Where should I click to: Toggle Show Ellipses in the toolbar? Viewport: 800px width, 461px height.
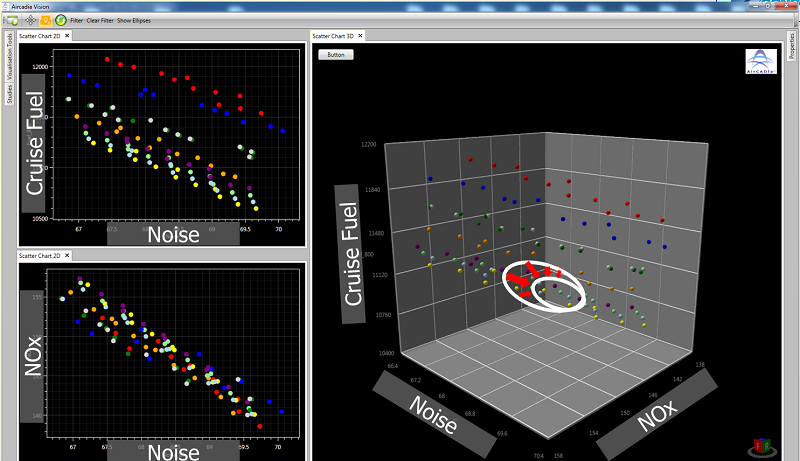[133, 20]
